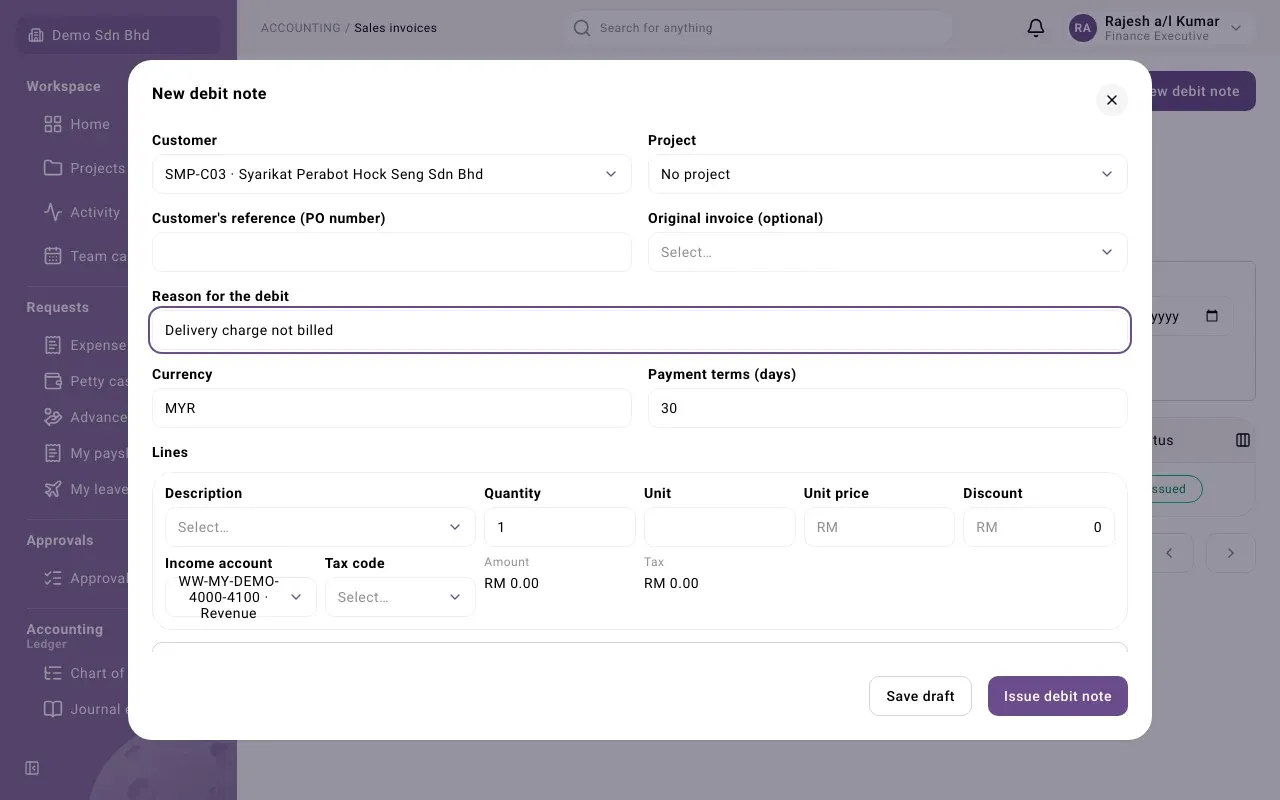
Task: Open the Customer dropdown
Action: tap(392, 174)
